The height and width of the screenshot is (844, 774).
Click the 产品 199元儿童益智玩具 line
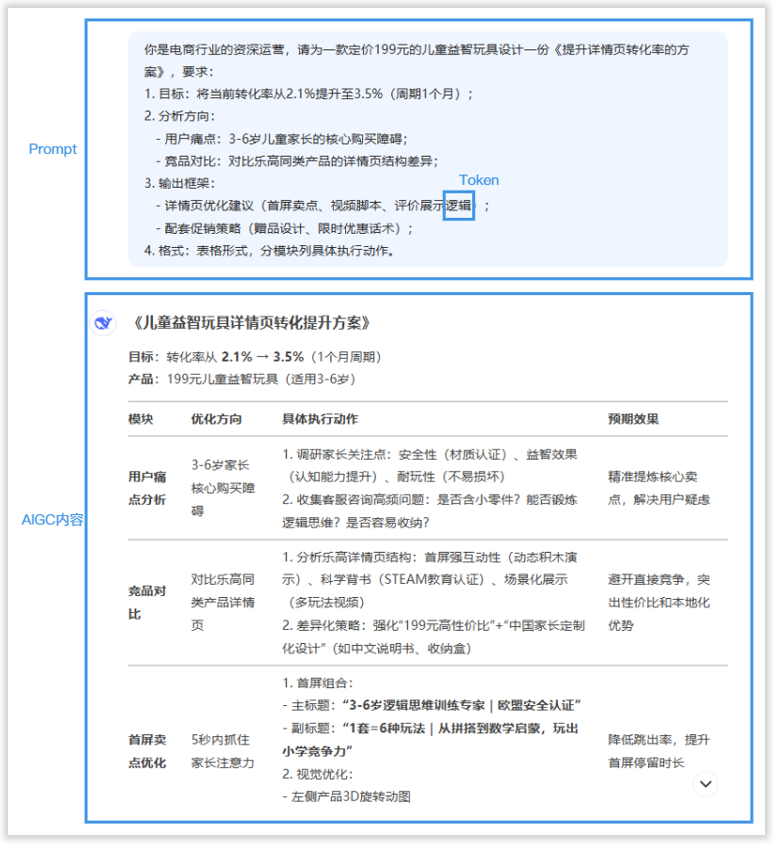click(241, 380)
